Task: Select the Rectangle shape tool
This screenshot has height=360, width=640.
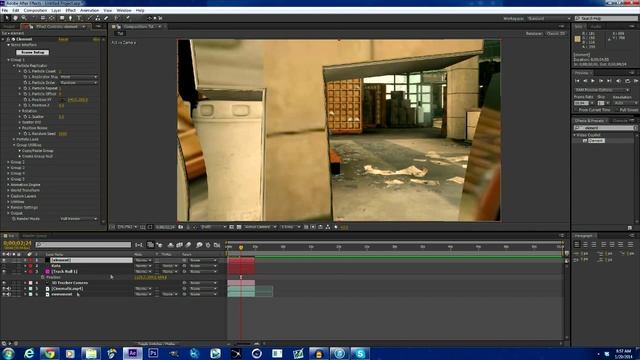Action: coord(62,18)
